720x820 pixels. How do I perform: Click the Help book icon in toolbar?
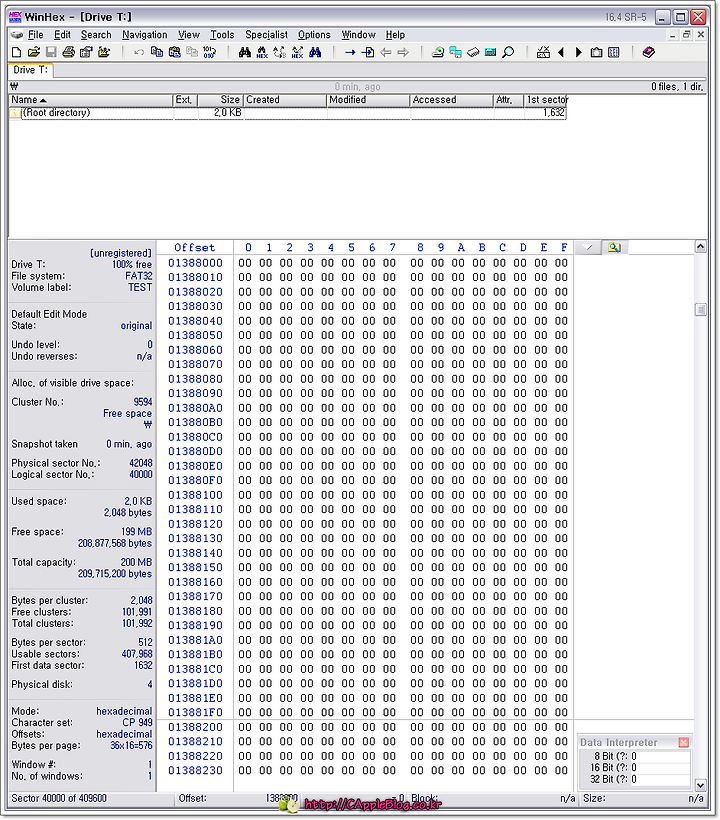point(649,52)
